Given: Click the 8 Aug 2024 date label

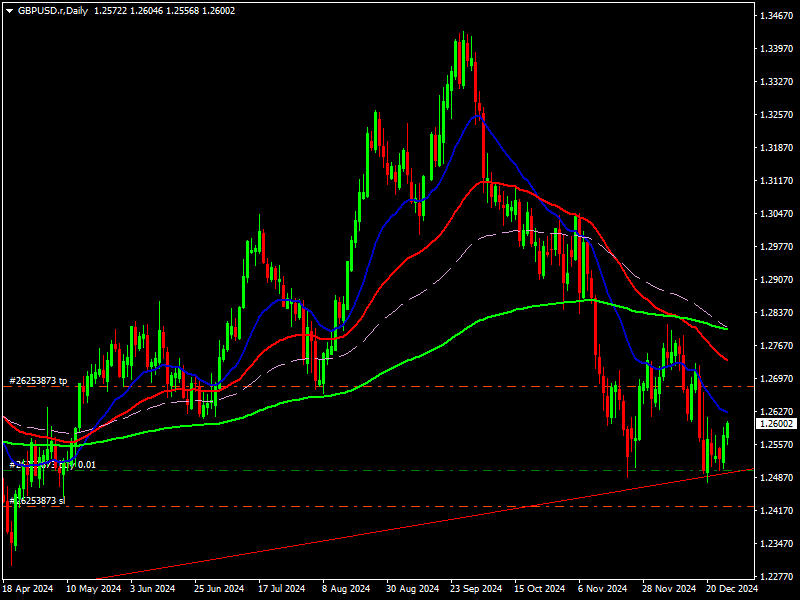Looking at the screenshot, I should (x=348, y=589).
